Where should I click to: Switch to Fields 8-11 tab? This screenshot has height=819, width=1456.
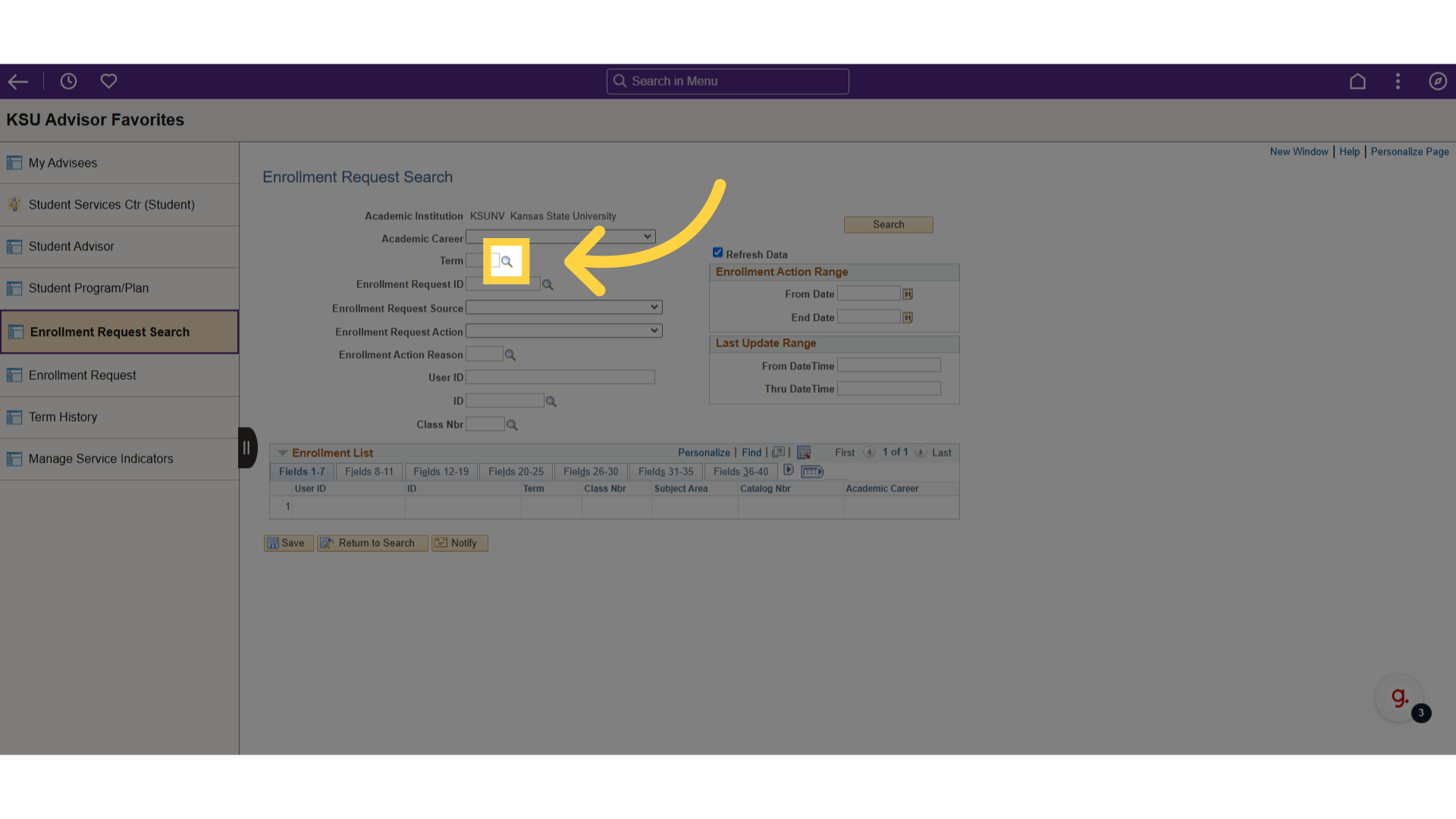(369, 472)
